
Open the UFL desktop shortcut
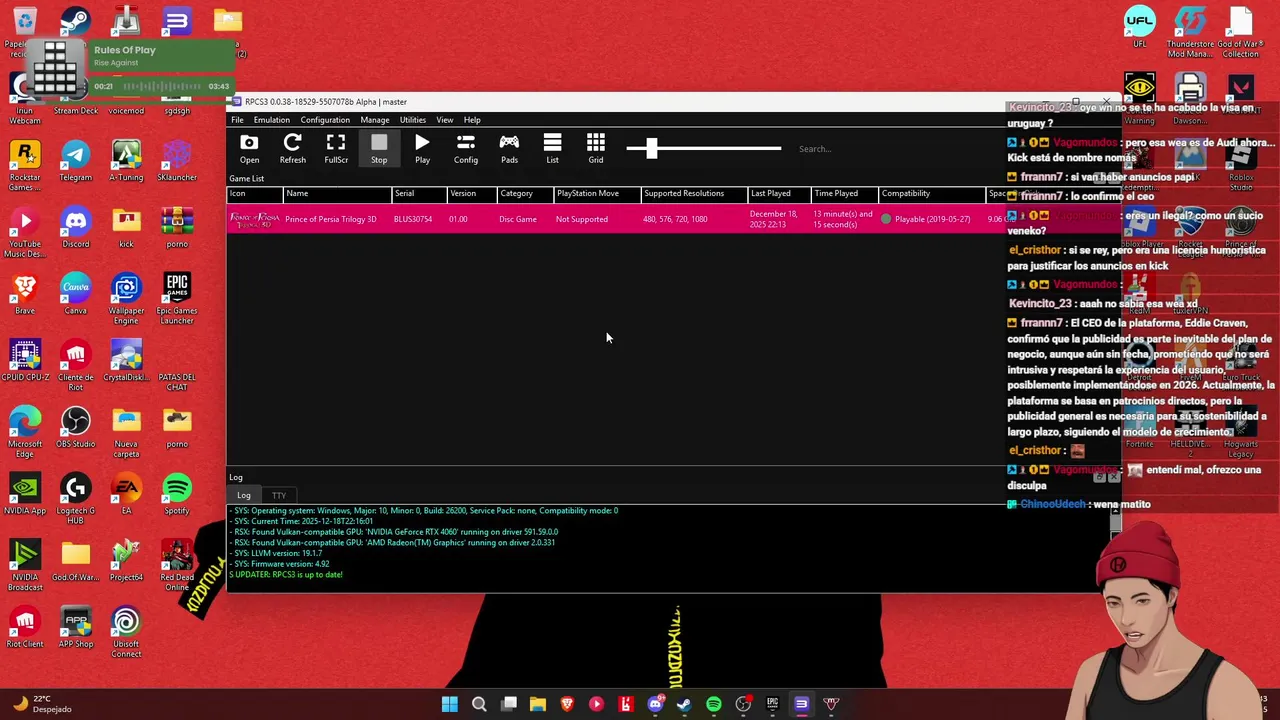[1139, 28]
